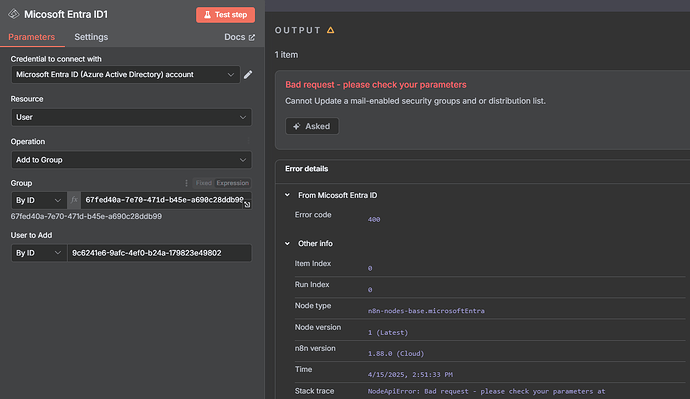Viewport: 690px width, 399px height.
Task: Open the credential account dropdown
Action: click(x=125, y=74)
